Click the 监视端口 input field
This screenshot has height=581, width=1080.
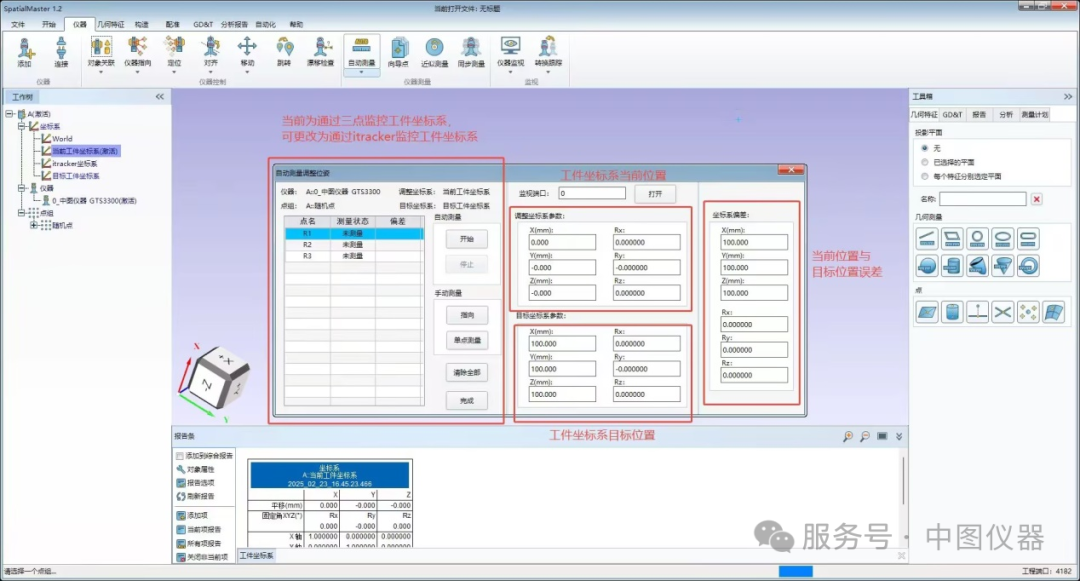tap(592, 193)
